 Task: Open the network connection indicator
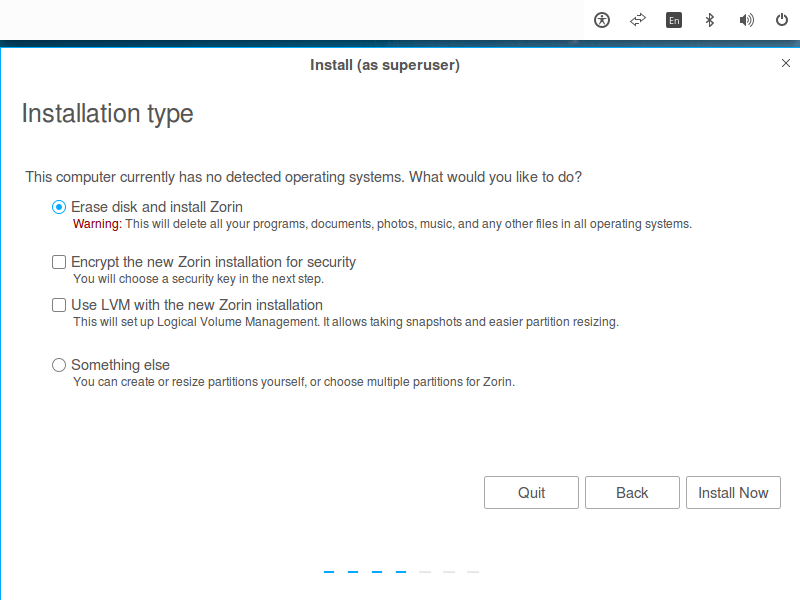(638, 20)
